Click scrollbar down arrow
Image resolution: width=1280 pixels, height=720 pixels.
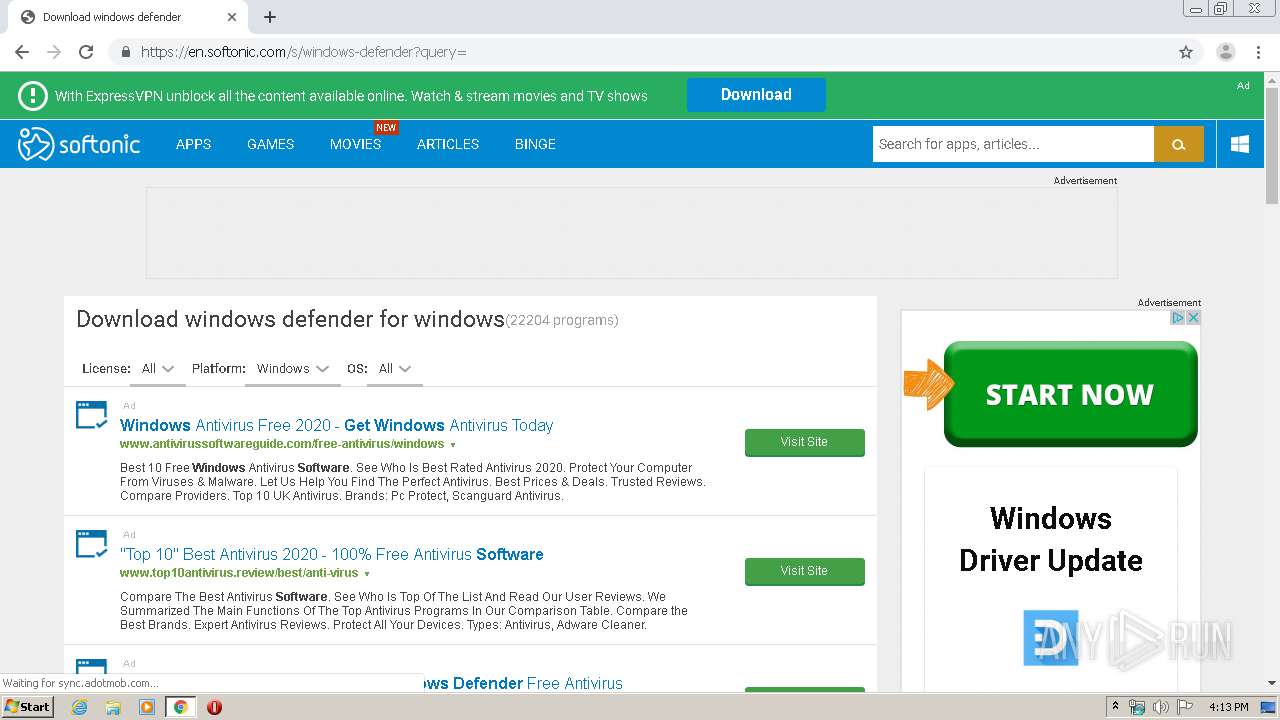click(1272, 683)
